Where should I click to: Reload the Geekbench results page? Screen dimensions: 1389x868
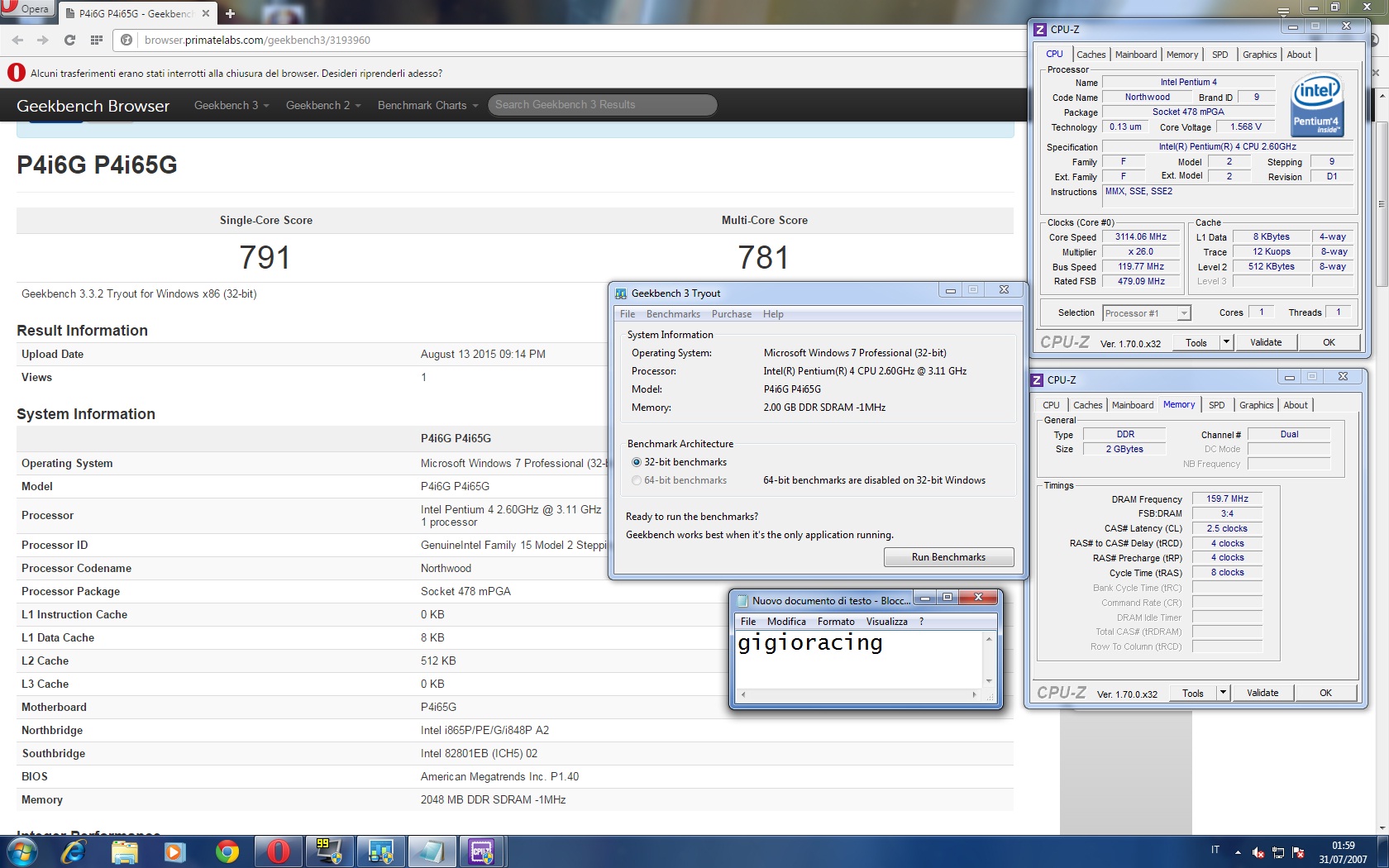69,40
